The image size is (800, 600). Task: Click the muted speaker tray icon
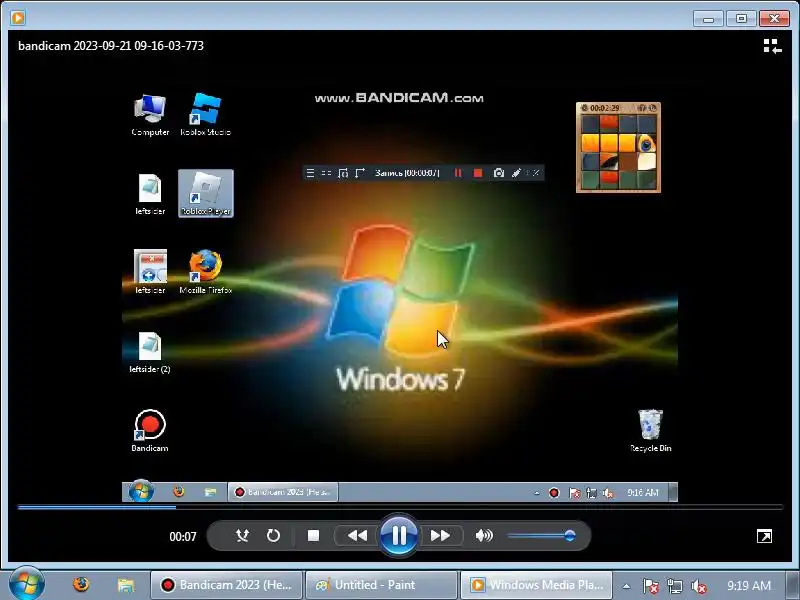[698, 586]
